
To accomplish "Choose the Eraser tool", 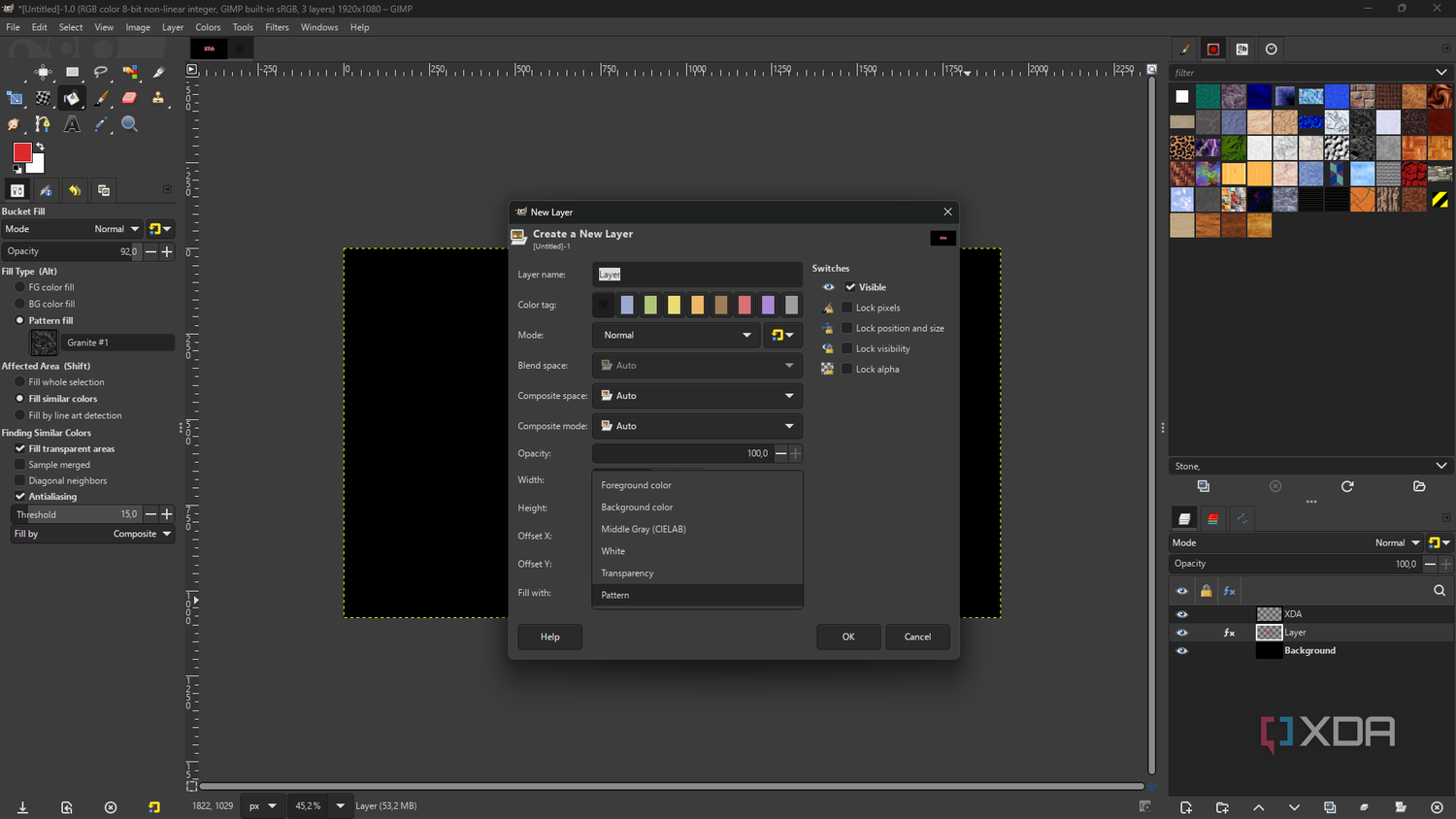I will click(129, 98).
